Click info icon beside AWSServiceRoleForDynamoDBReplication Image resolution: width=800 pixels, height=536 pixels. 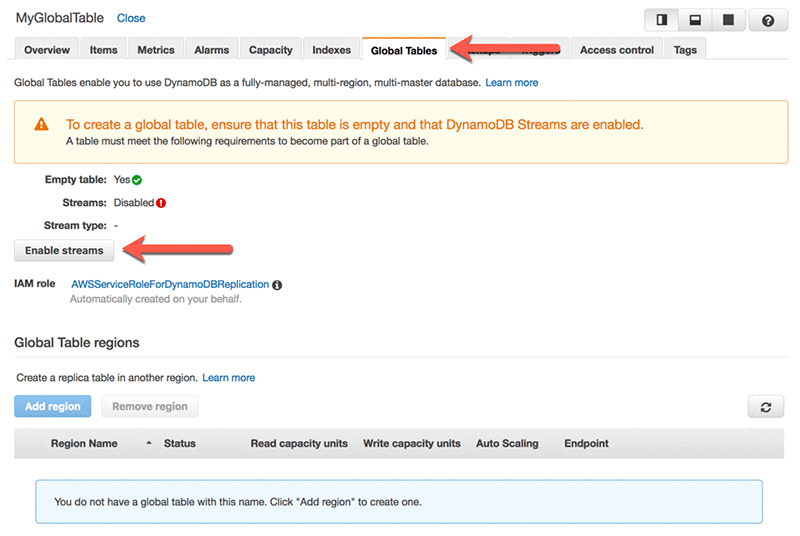pyautogui.click(x=277, y=285)
